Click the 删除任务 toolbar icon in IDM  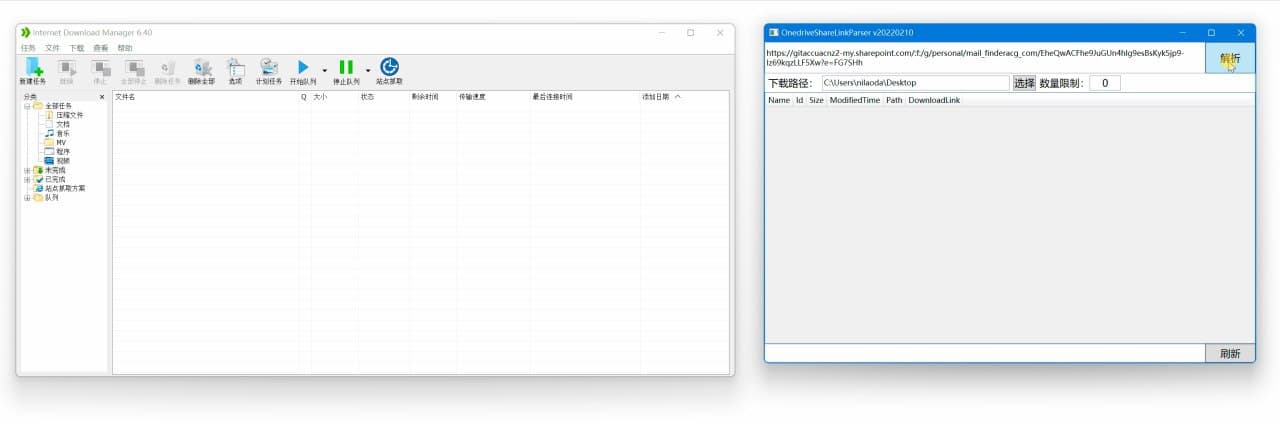click(167, 70)
